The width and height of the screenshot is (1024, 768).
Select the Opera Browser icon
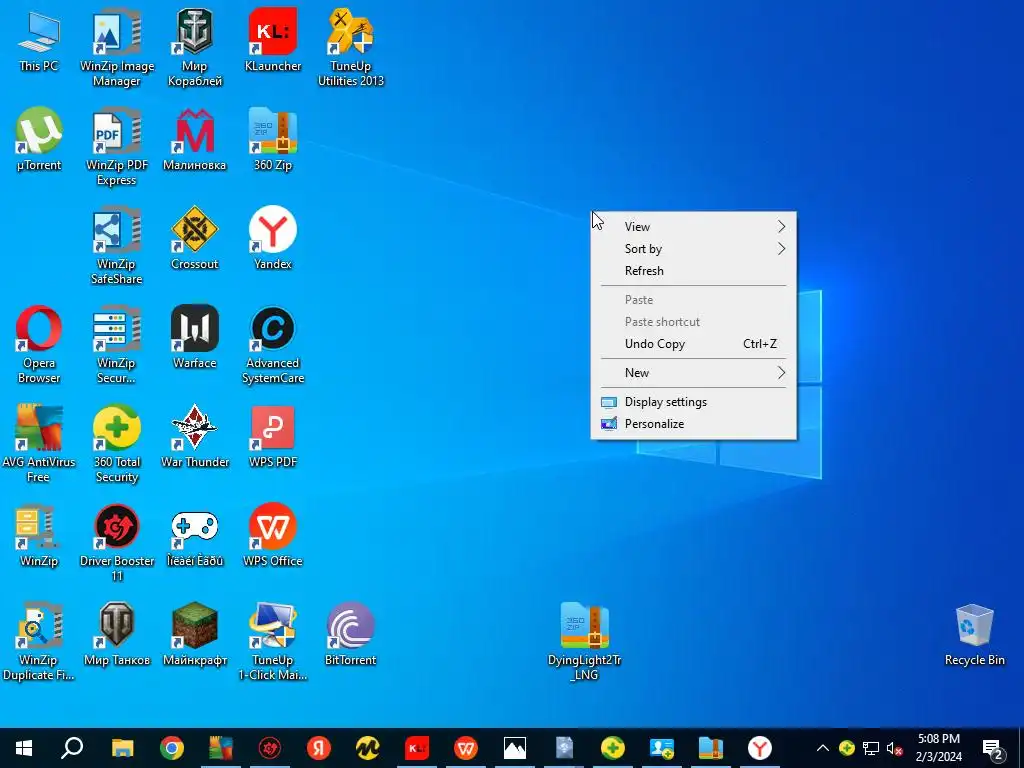click(x=39, y=344)
